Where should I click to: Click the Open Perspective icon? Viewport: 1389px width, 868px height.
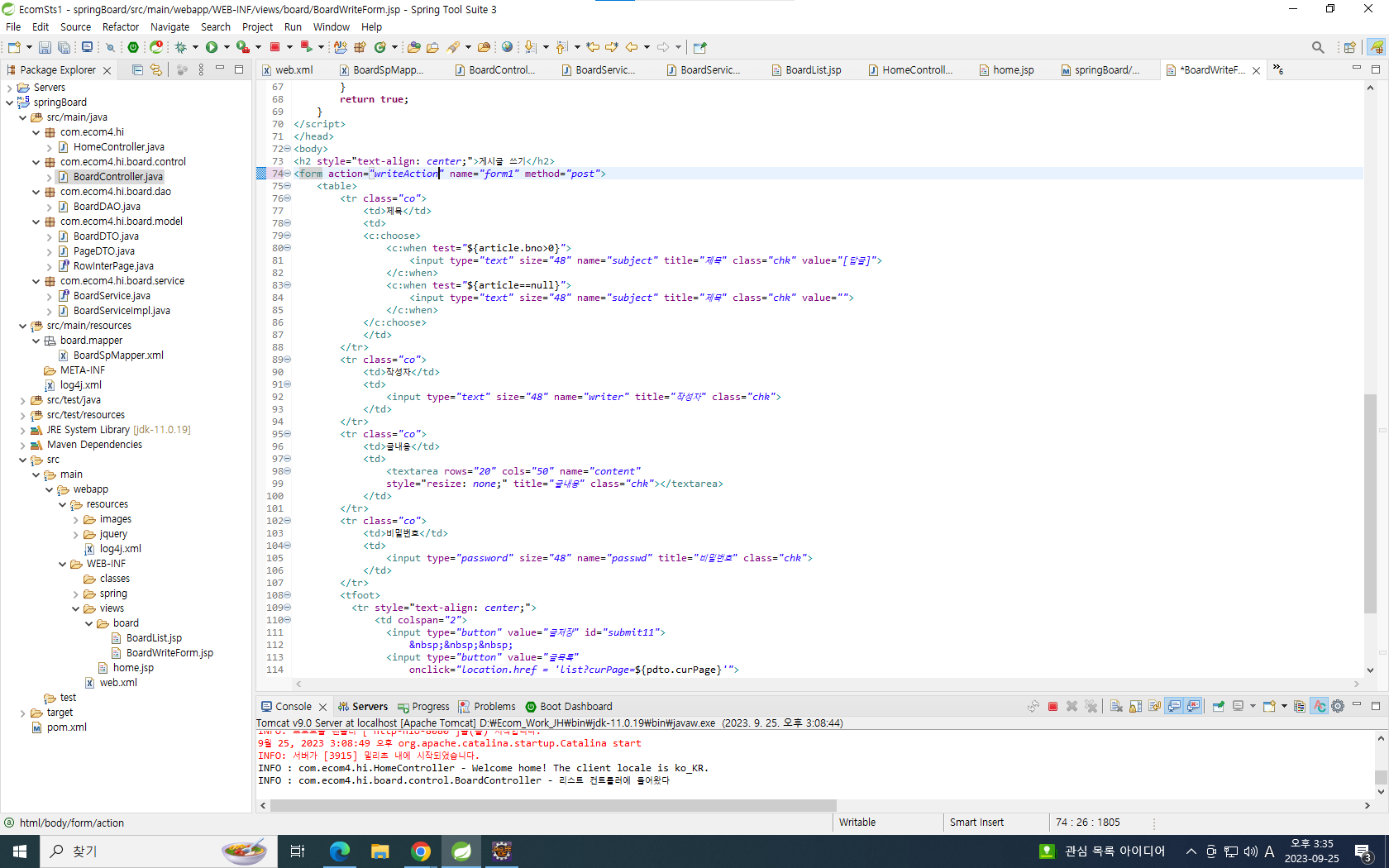(x=1349, y=47)
